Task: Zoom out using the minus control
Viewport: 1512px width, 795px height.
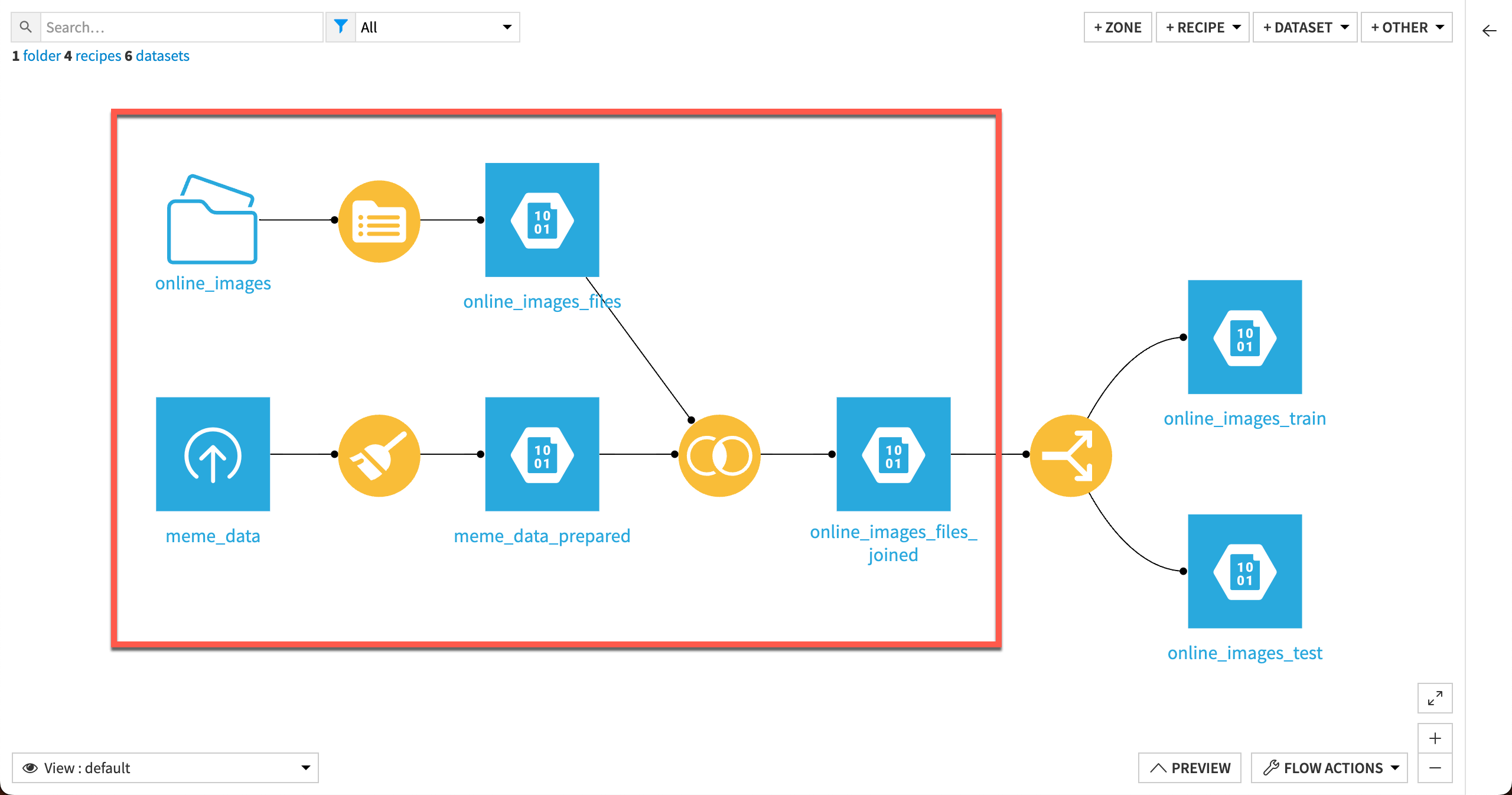Action: click(1435, 768)
